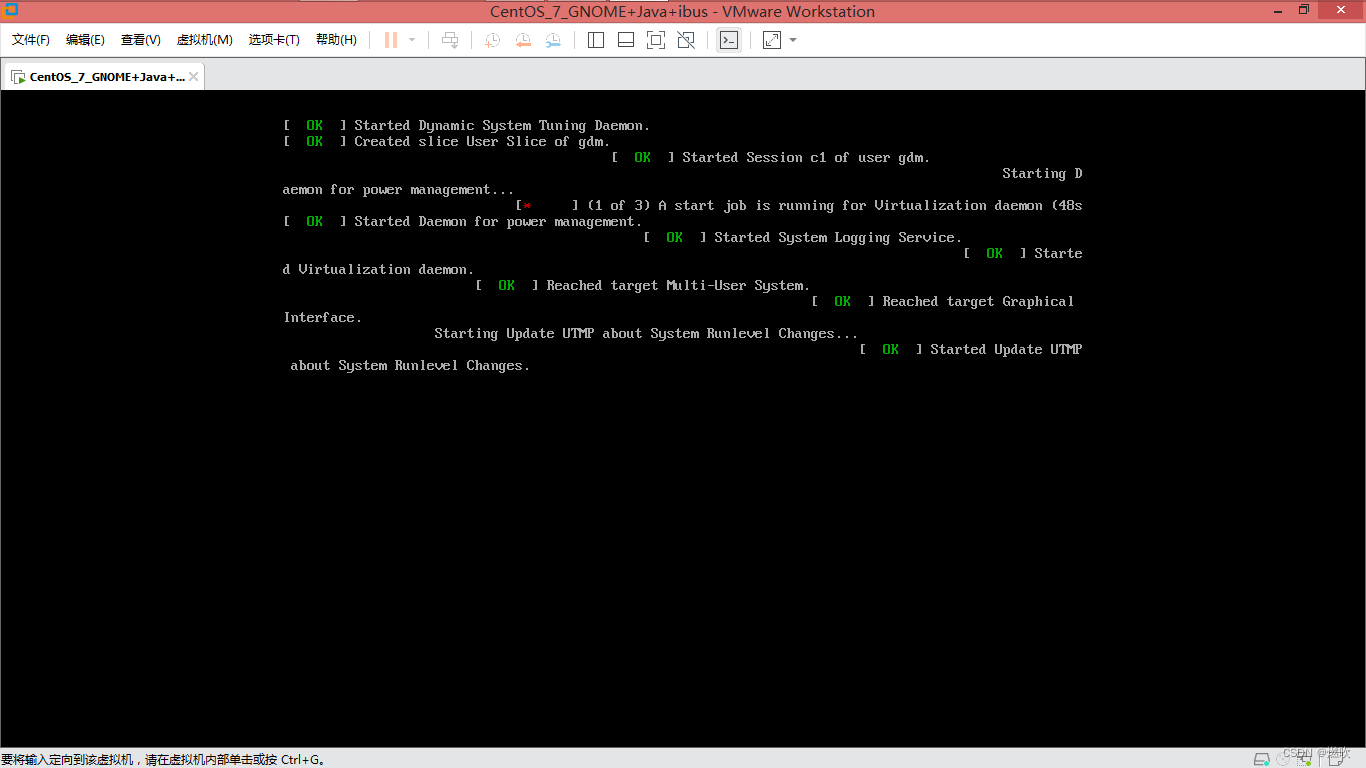Enter full screen mode
Viewport: 1366px width, 768px height.
click(x=656, y=40)
